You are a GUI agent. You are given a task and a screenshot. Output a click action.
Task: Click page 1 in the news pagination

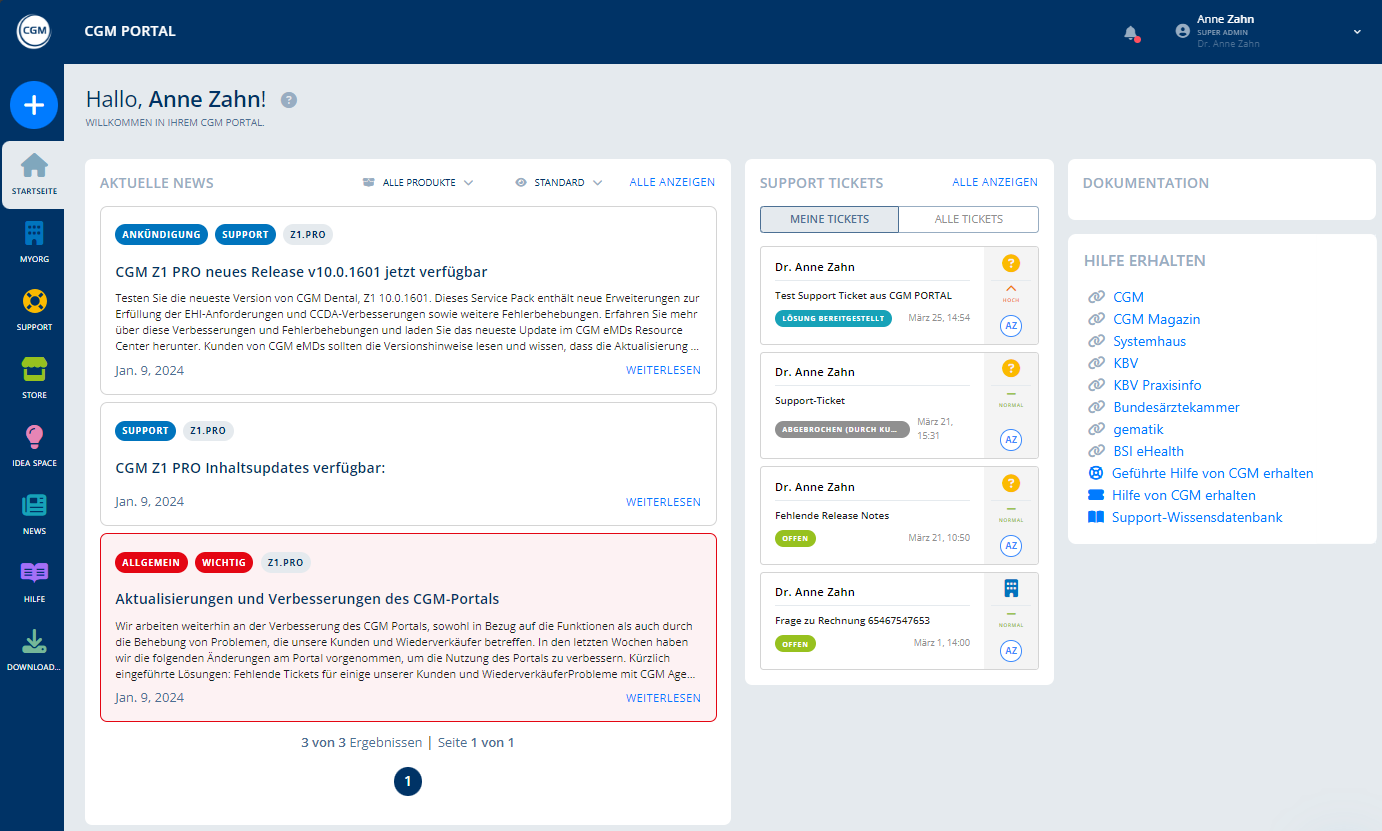pyautogui.click(x=408, y=781)
